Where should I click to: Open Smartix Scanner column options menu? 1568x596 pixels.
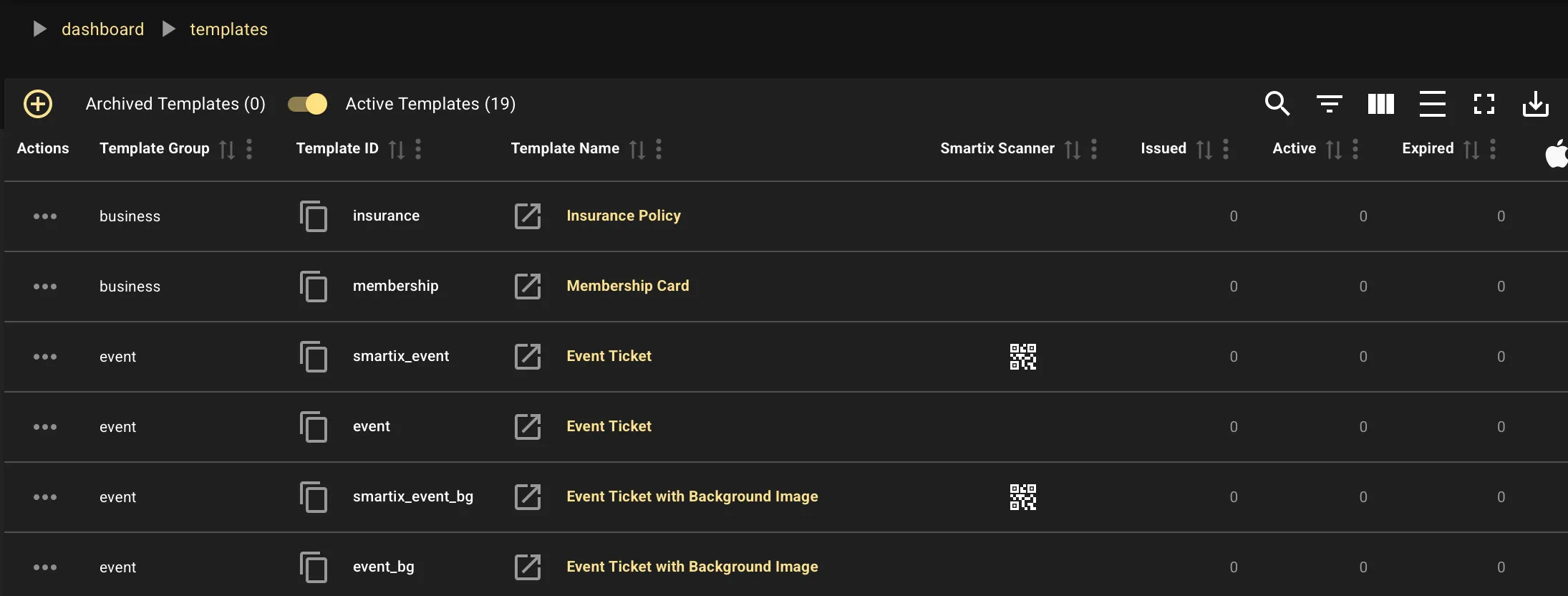[x=1093, y=149]
